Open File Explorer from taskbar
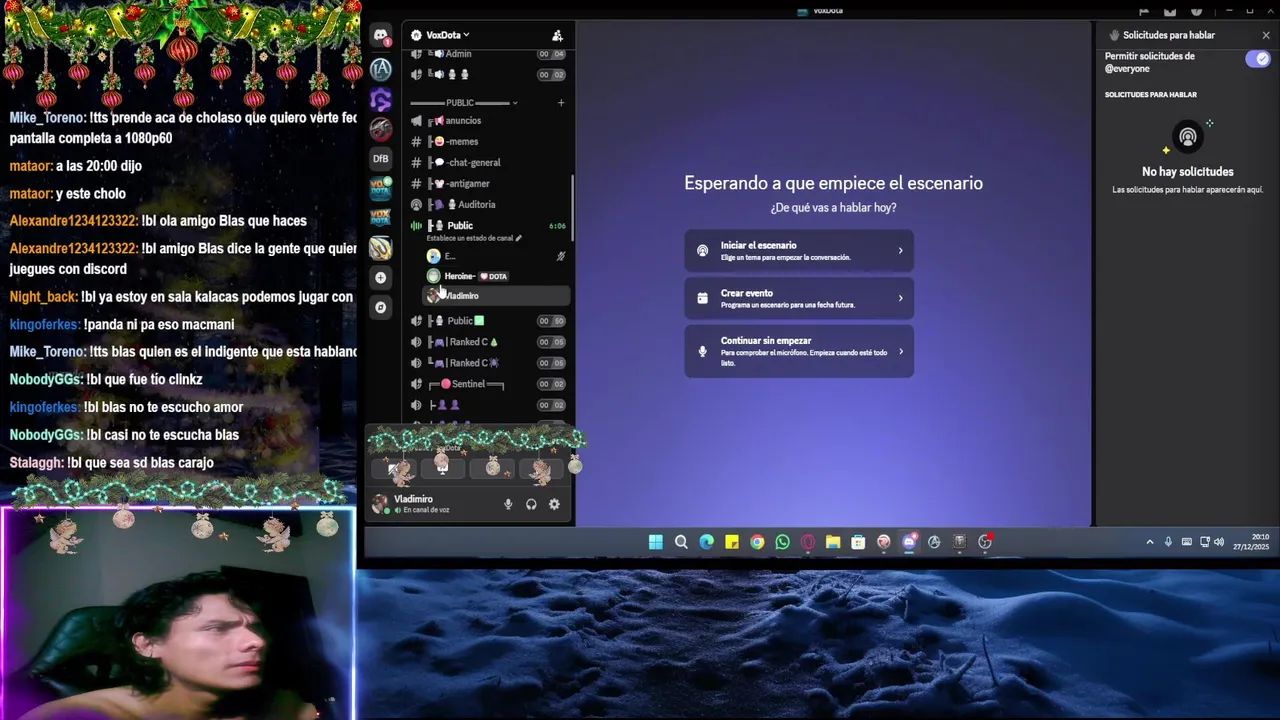Screen dimensions: 1280x720 pos(833,542)
